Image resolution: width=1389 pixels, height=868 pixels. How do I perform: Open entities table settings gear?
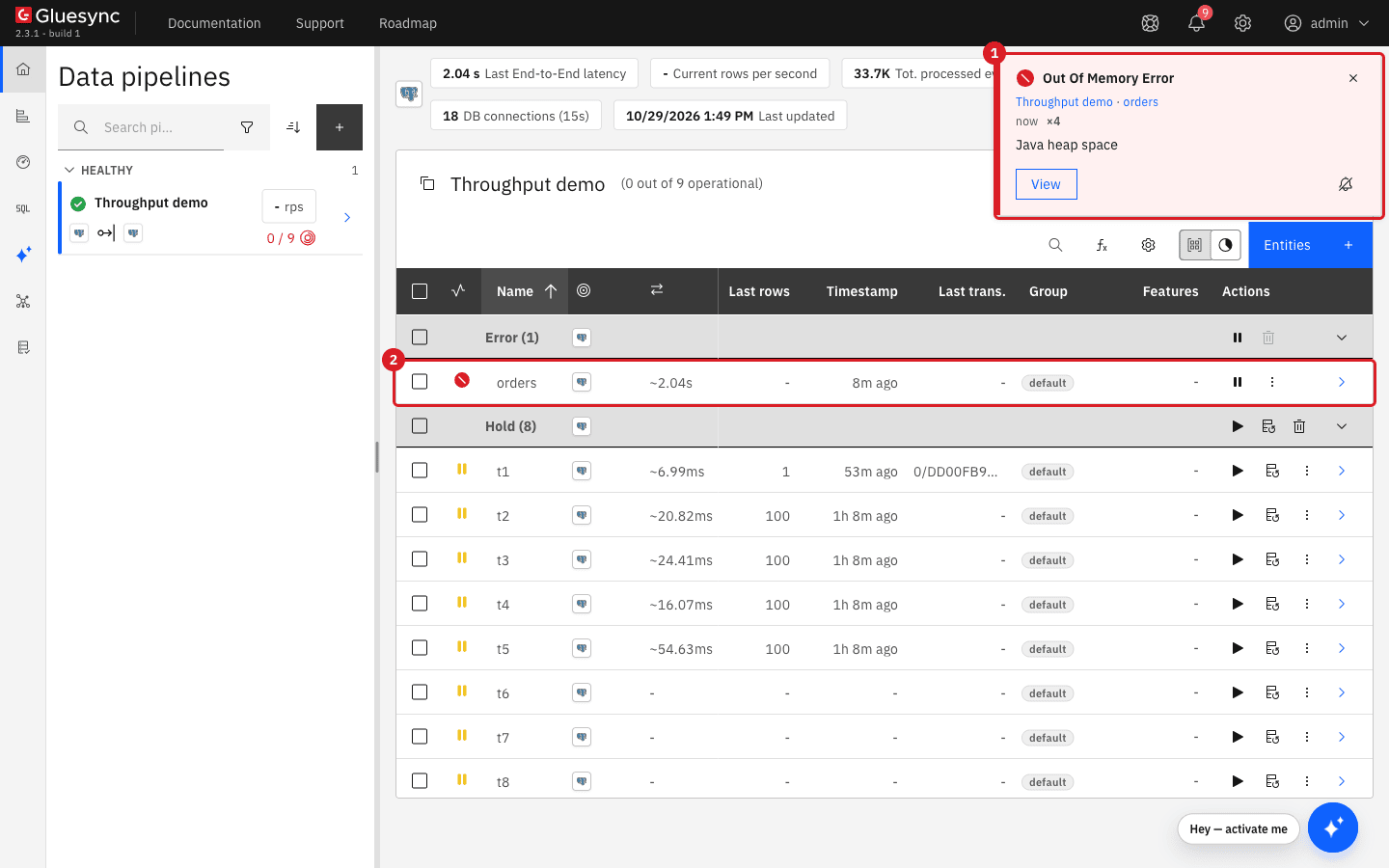tap(1148, 245)
